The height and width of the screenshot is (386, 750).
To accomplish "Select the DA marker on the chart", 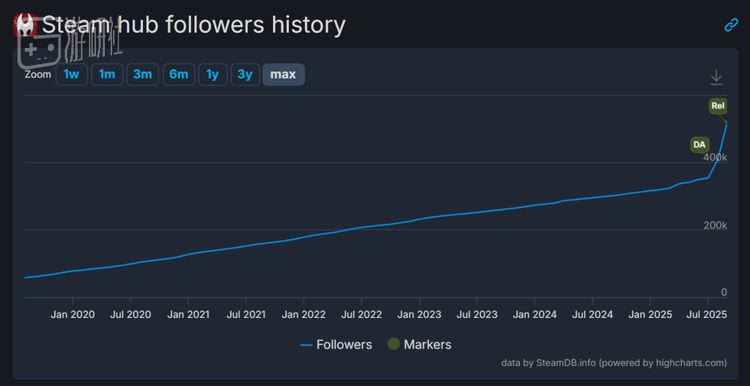I will click(699, 144).
